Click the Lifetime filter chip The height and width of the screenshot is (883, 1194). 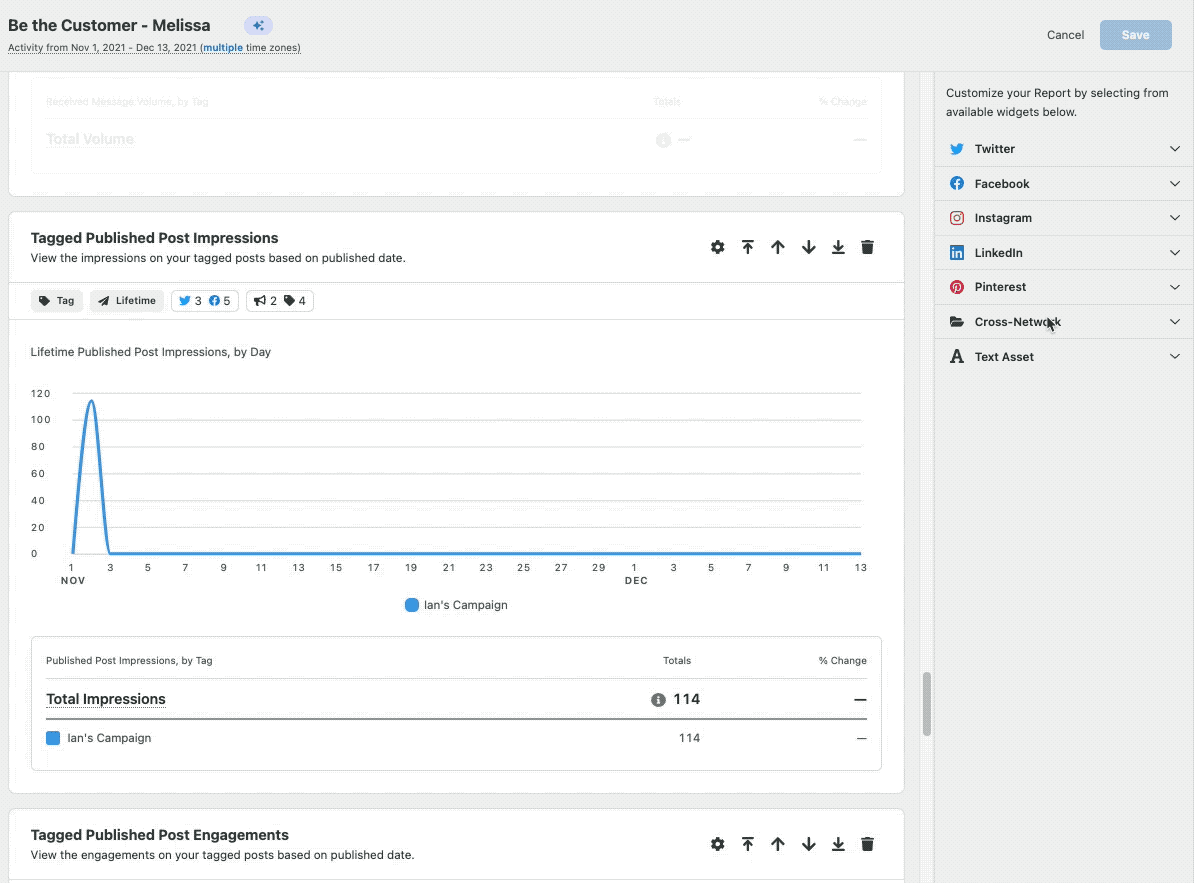pos(127,301)
